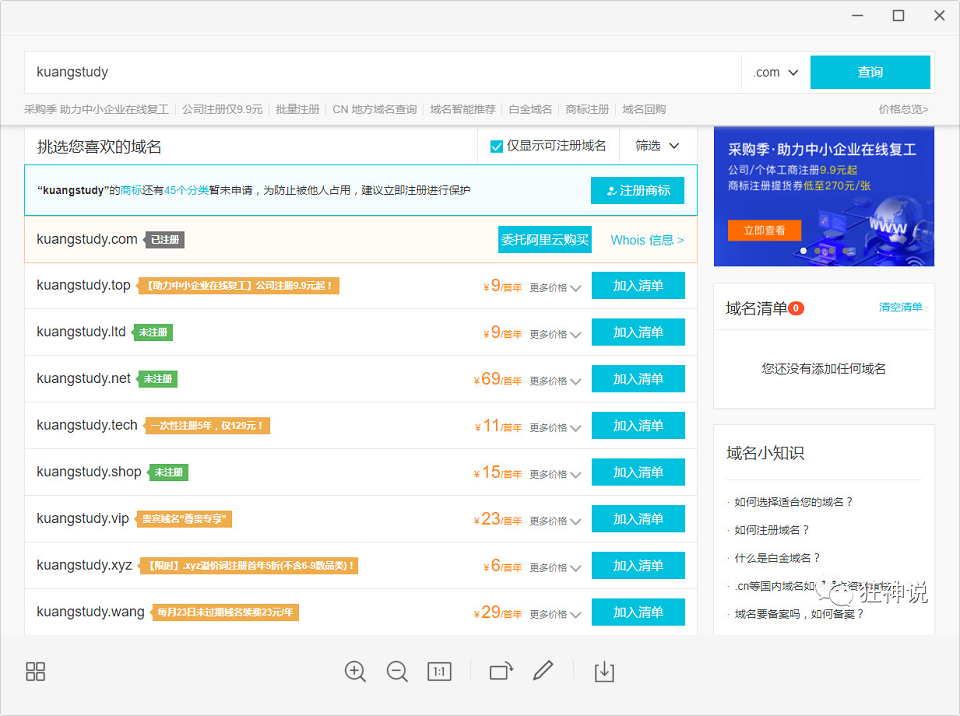The height and width of the screenshot is (716, 960).
Task: Expand the 筛选 filter dropdown
Action: pyautogui.click(x=658, y=146)
